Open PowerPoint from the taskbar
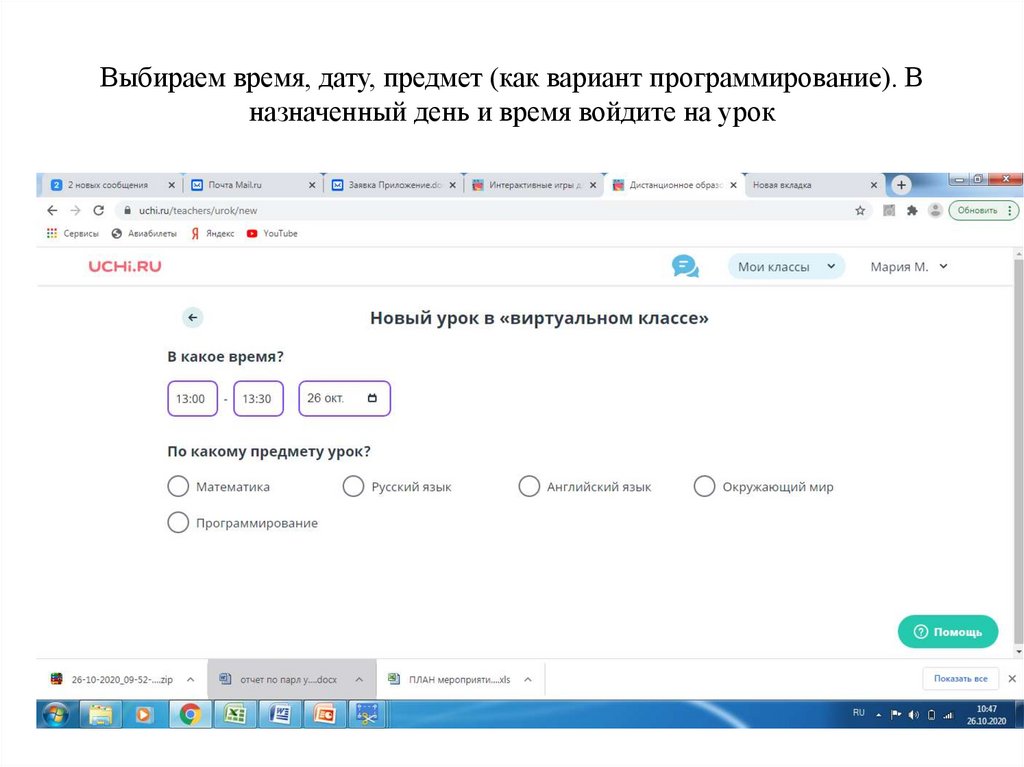The width and height of the screenshot is (1024, 767). tap(324, 715)
